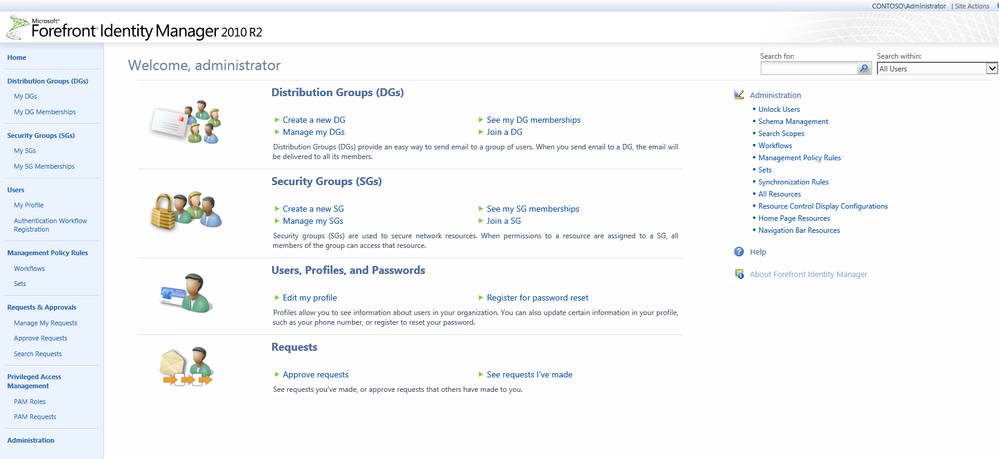Open Privileged Access Management in sidebar
The height and width of the screenshot is (459, 999).
pos(34,381)
